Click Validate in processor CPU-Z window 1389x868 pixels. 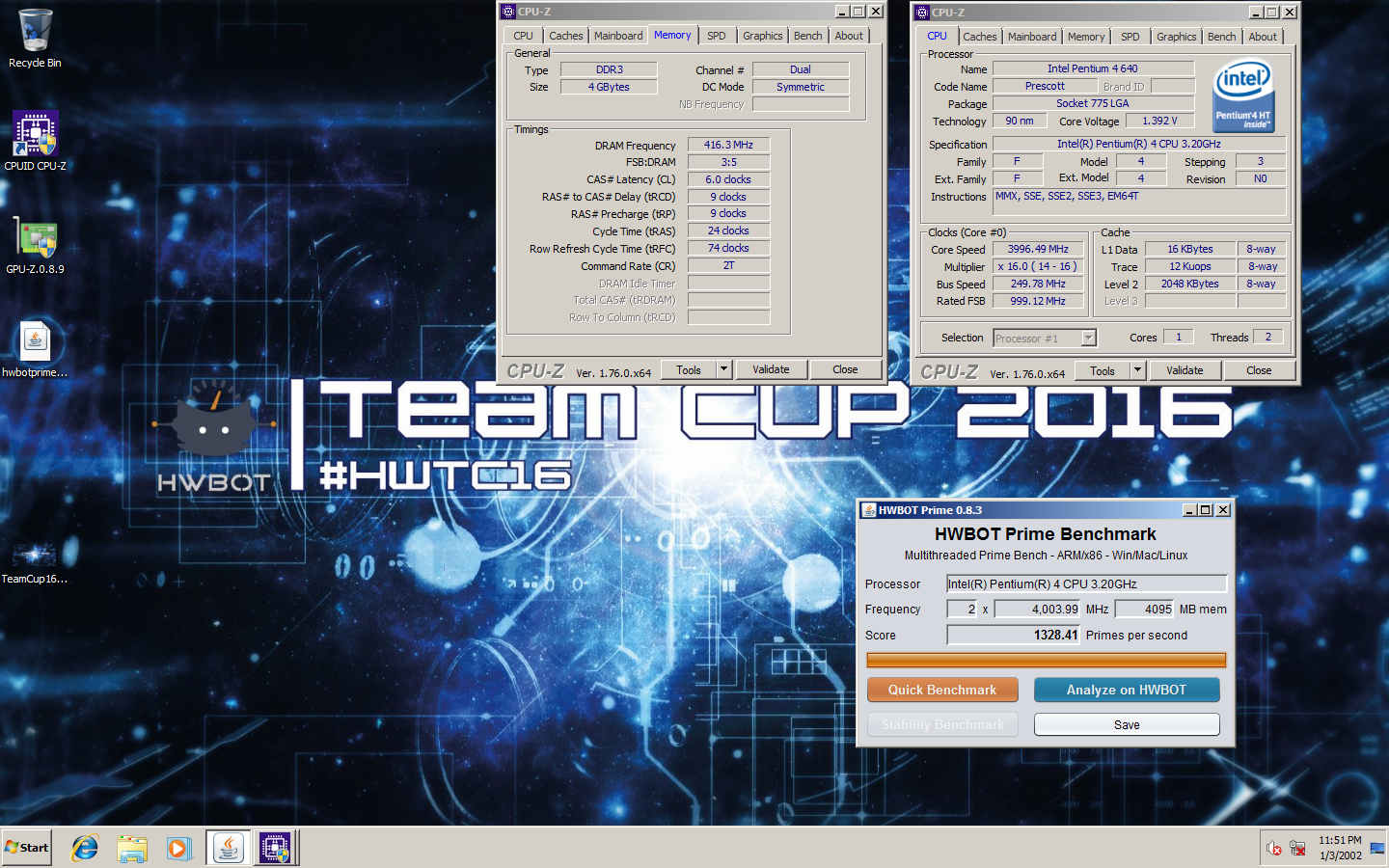pyautogui.click(x=1185, y=370)
